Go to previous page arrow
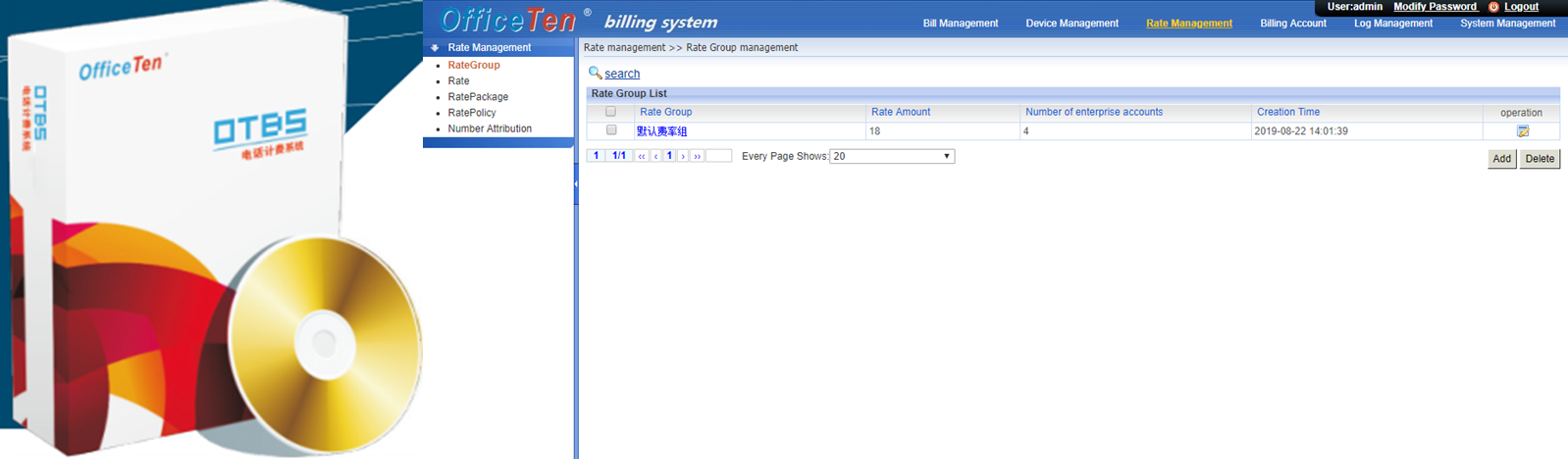1568x459 pixels. [656, 156]
